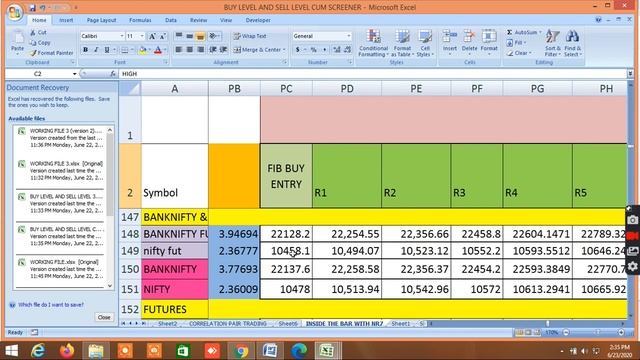
Task: Click the insert function fx icon
Action: [x=113, y=74]
